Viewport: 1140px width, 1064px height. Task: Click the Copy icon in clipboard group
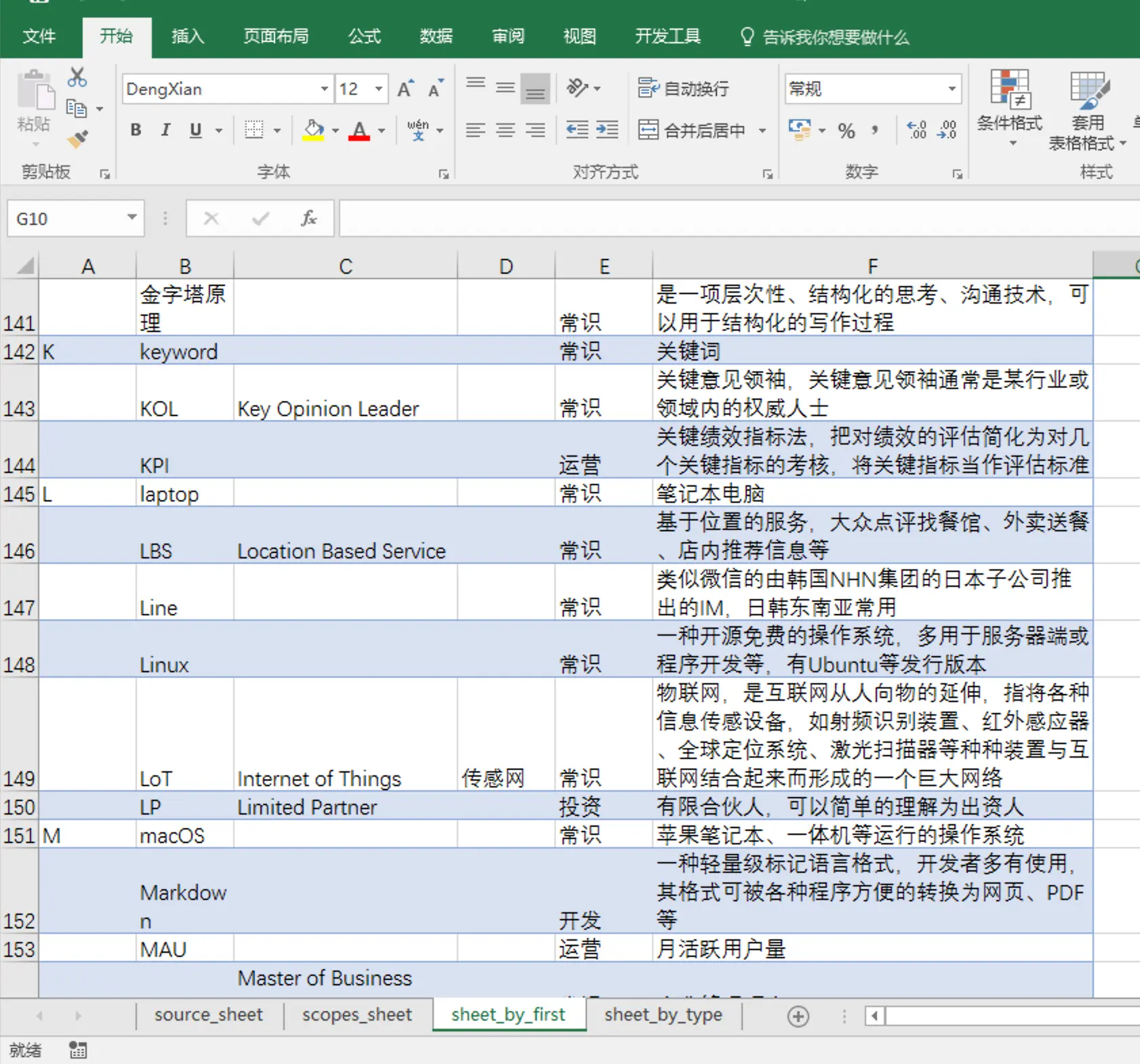pos(77,108)
